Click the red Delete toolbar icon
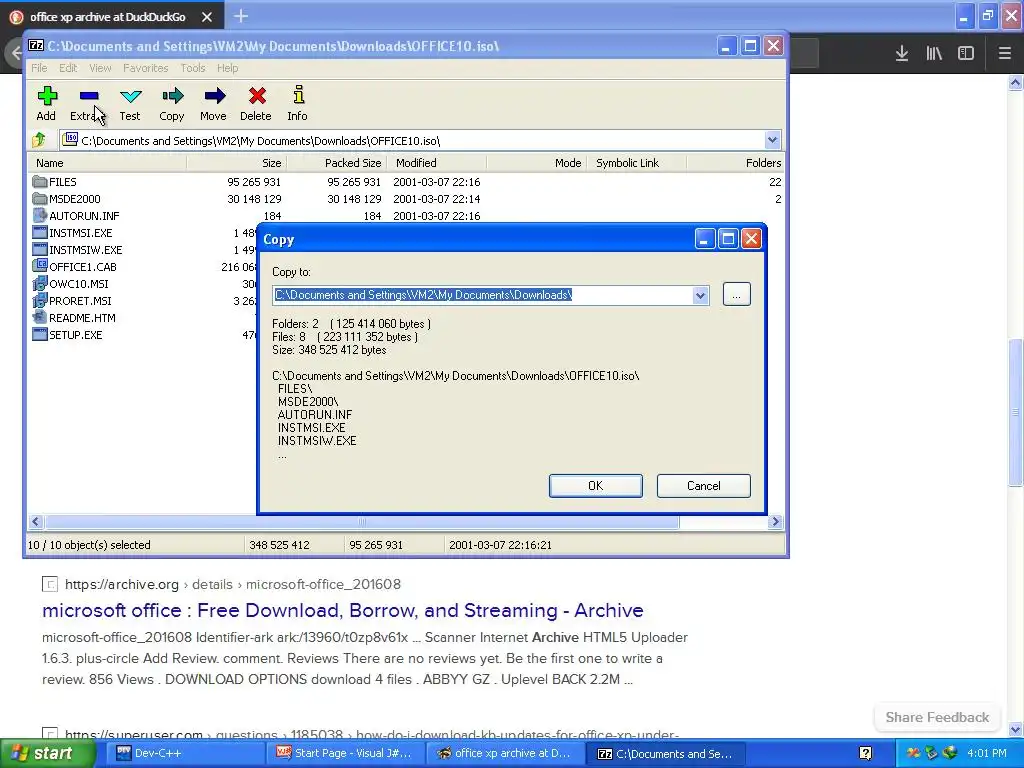Viewport: 1024px width, 768px height. click(x=256, y=97)
